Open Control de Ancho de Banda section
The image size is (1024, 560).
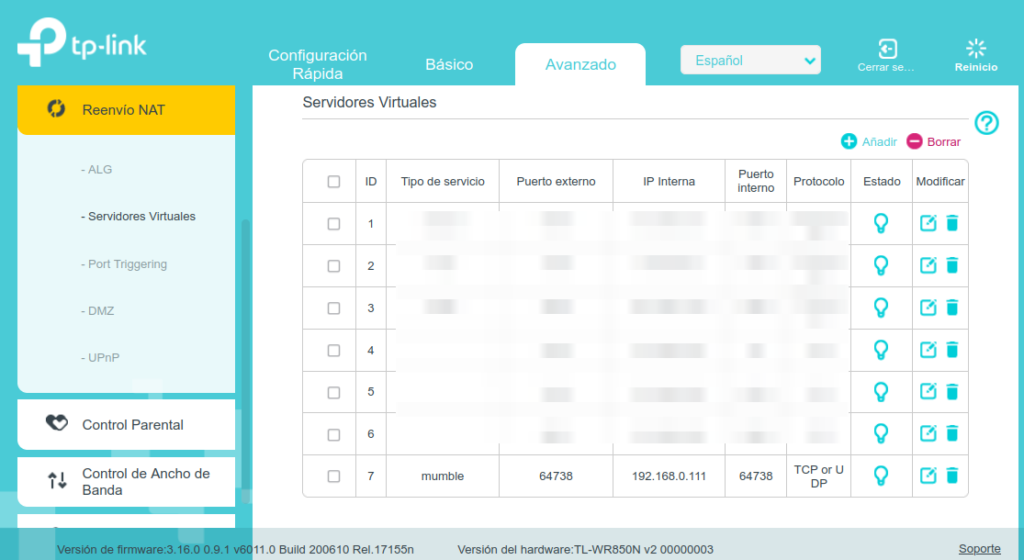(126, 482)
